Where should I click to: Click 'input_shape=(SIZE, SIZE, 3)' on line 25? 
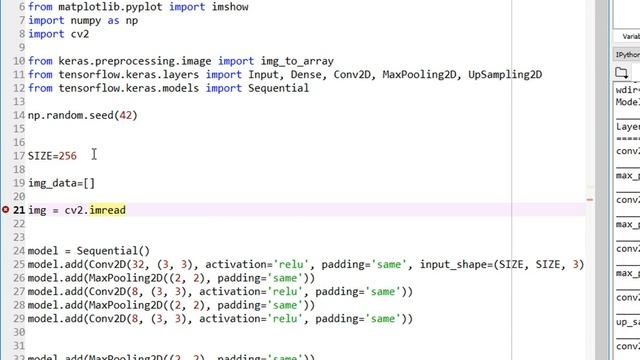pyautogui.click(x=502, y=264)
